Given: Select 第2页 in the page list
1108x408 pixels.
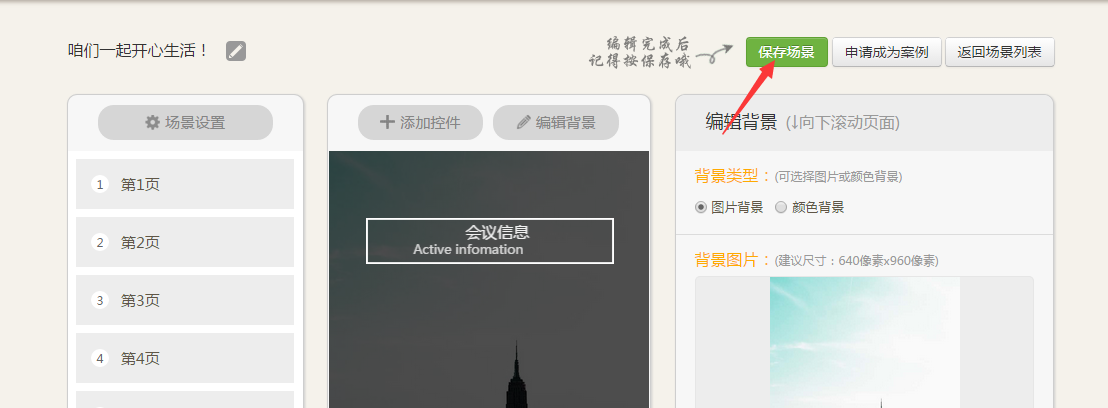Looking at the screenshot, I should 184,243.
